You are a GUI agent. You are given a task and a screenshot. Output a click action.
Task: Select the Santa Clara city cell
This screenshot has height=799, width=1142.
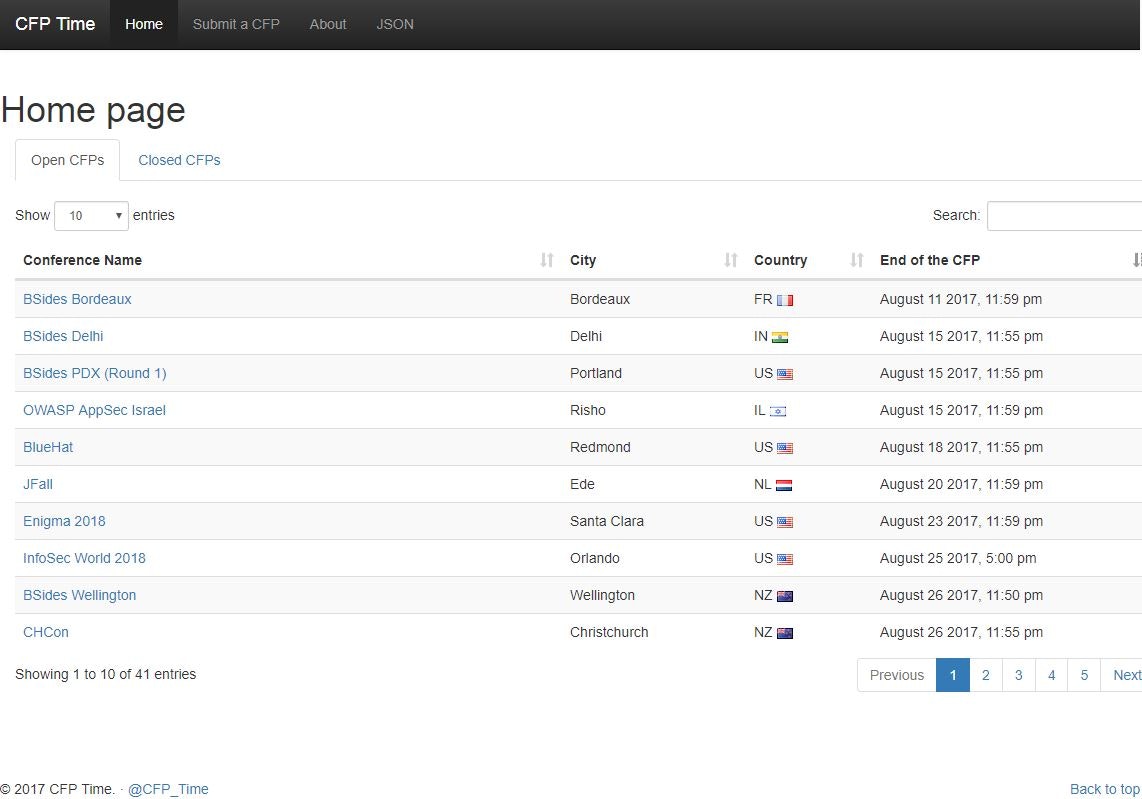(607, 521)
